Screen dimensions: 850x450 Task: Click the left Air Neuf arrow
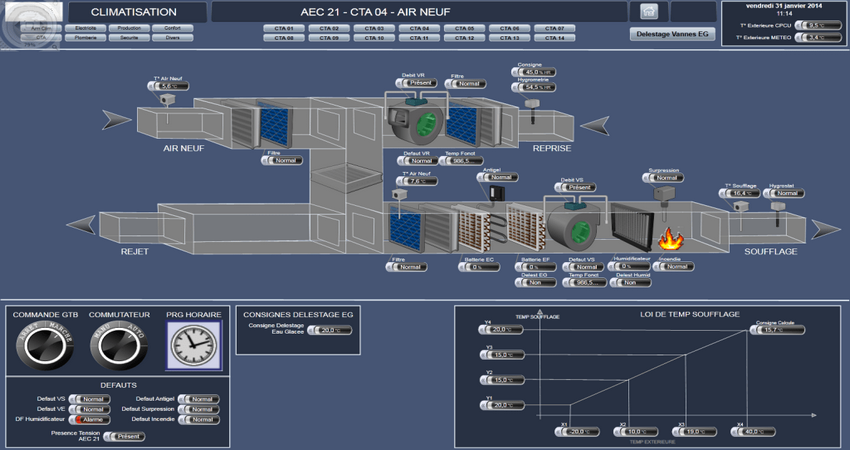(116, 121)
